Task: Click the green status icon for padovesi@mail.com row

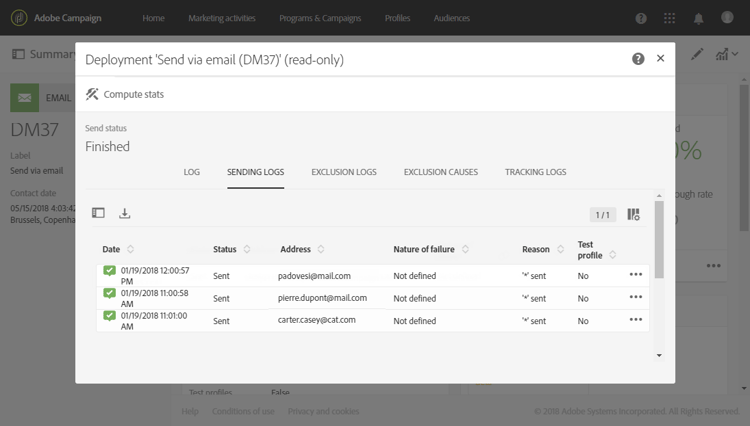Action: 110,271
